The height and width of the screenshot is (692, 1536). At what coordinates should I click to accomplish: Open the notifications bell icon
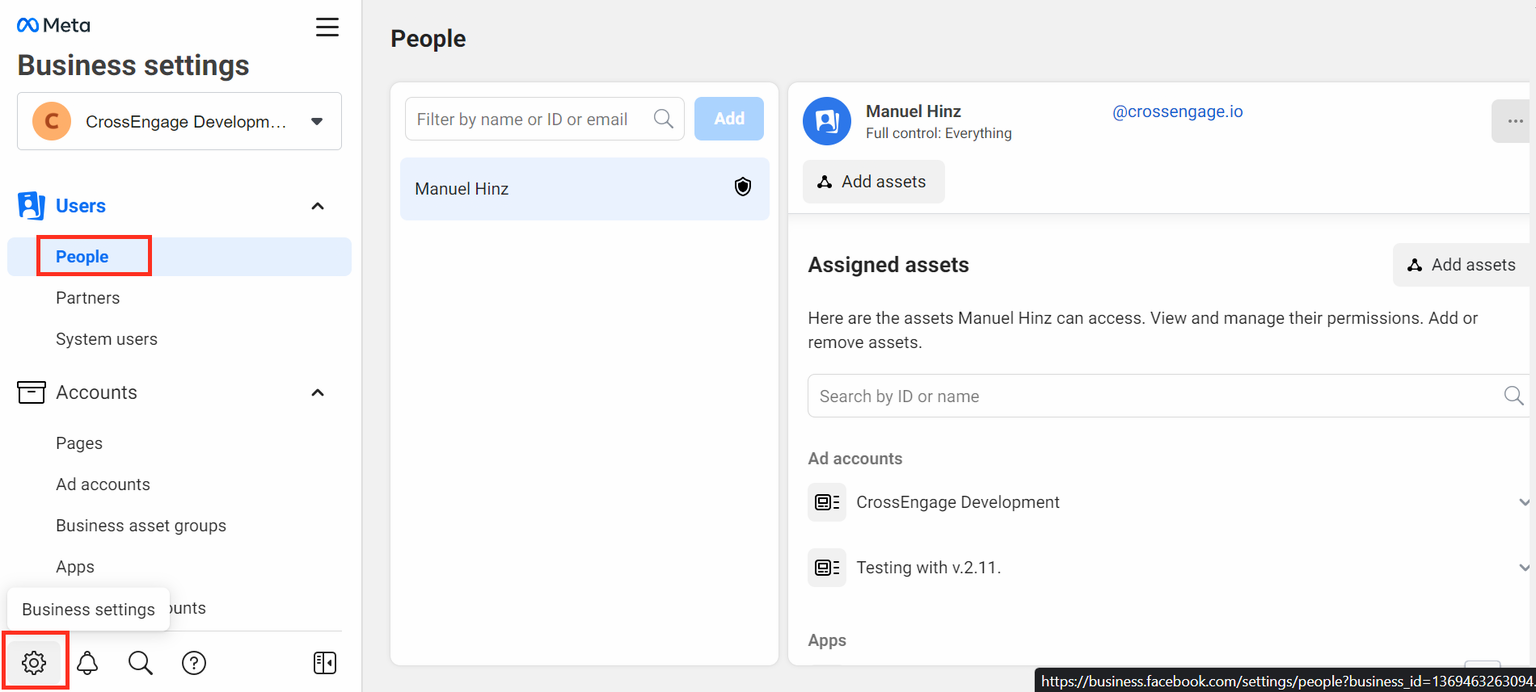88,662
